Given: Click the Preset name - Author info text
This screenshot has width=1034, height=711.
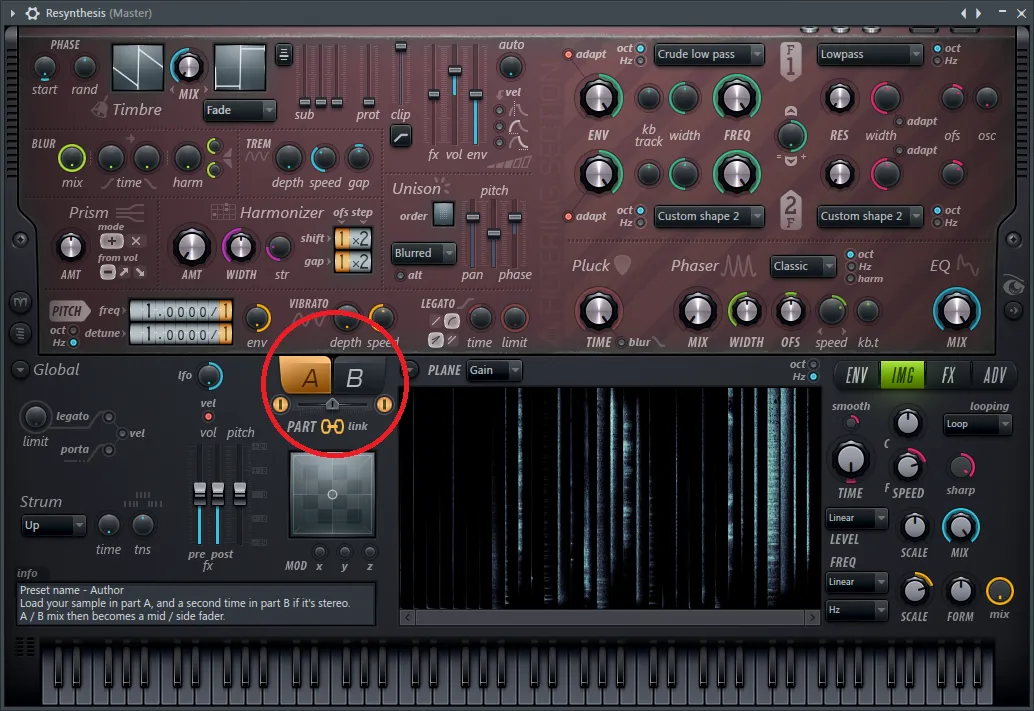Looking at the screenshot, I should pos(71,590).
